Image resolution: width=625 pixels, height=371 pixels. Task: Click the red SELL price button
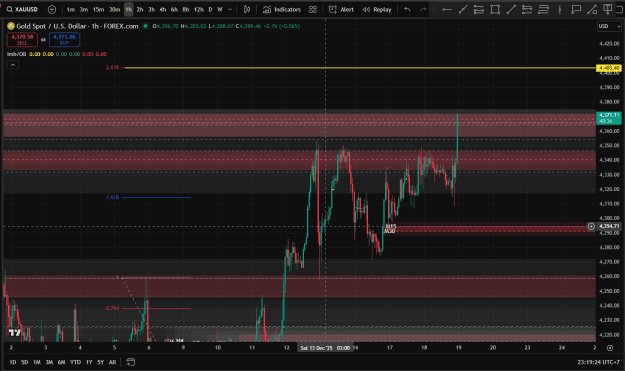(x=22, y=39)
